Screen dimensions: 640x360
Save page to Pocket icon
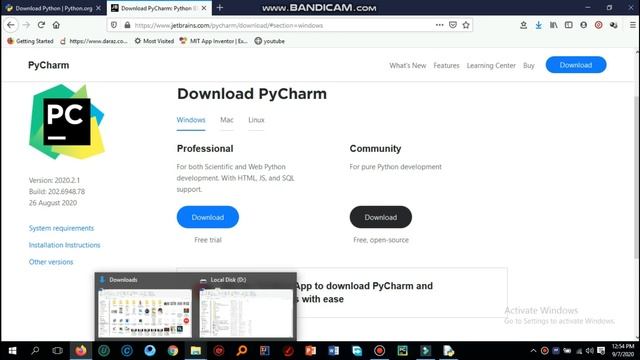[453, 25]
